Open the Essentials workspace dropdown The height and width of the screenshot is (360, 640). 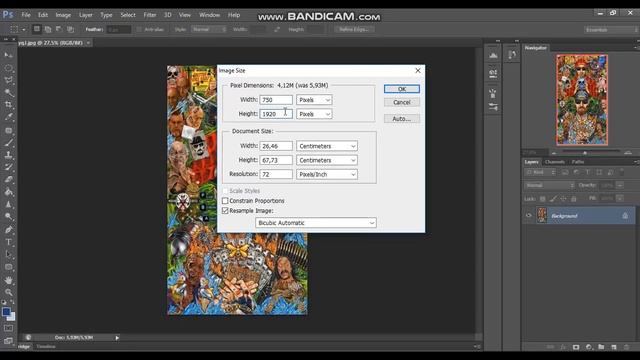click(610, 30)
